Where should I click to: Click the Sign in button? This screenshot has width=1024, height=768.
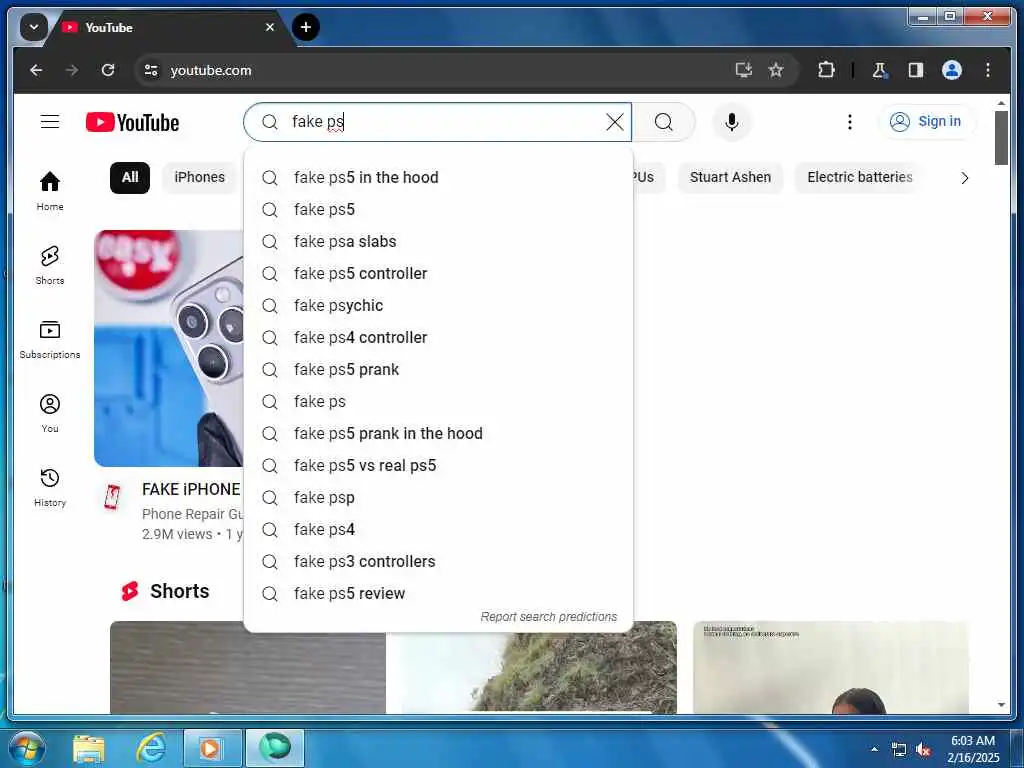coord(927,121)
